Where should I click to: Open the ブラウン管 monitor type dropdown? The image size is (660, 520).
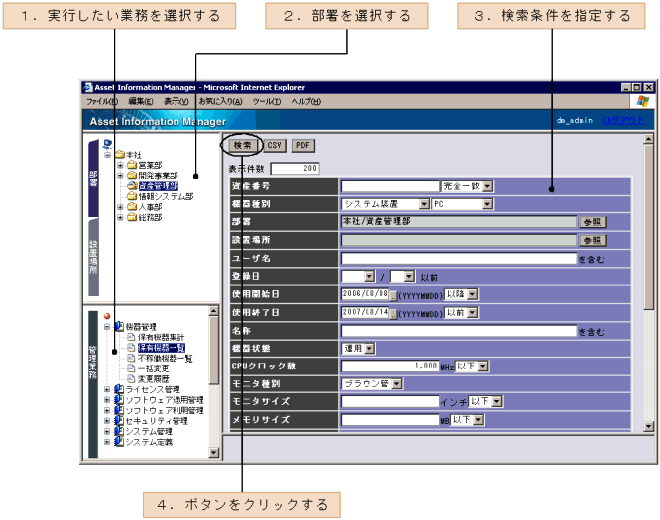click(397, 383)
